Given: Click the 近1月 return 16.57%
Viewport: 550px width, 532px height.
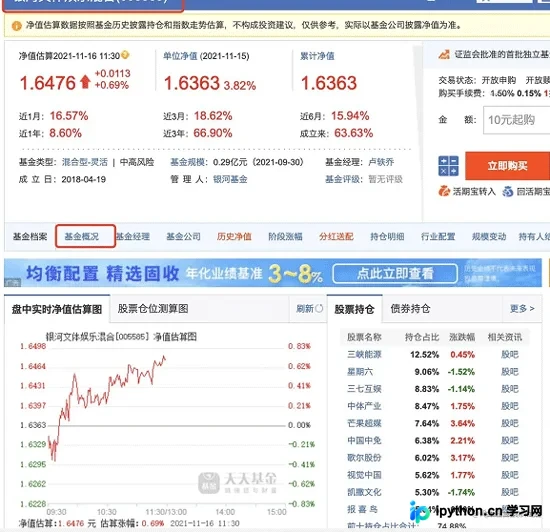Looking at the screenshot, I should (x=69, y=116).
